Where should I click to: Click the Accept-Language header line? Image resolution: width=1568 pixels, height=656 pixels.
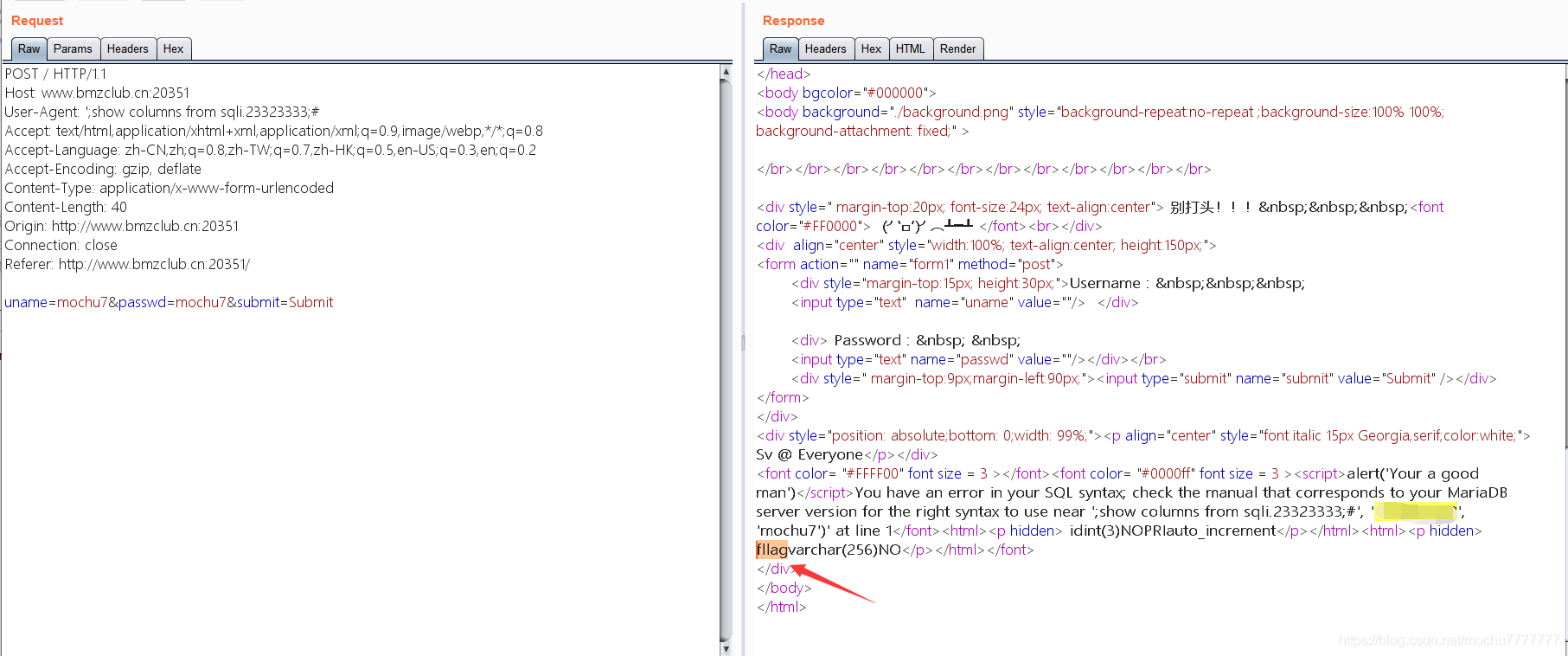tap(270, 151)
